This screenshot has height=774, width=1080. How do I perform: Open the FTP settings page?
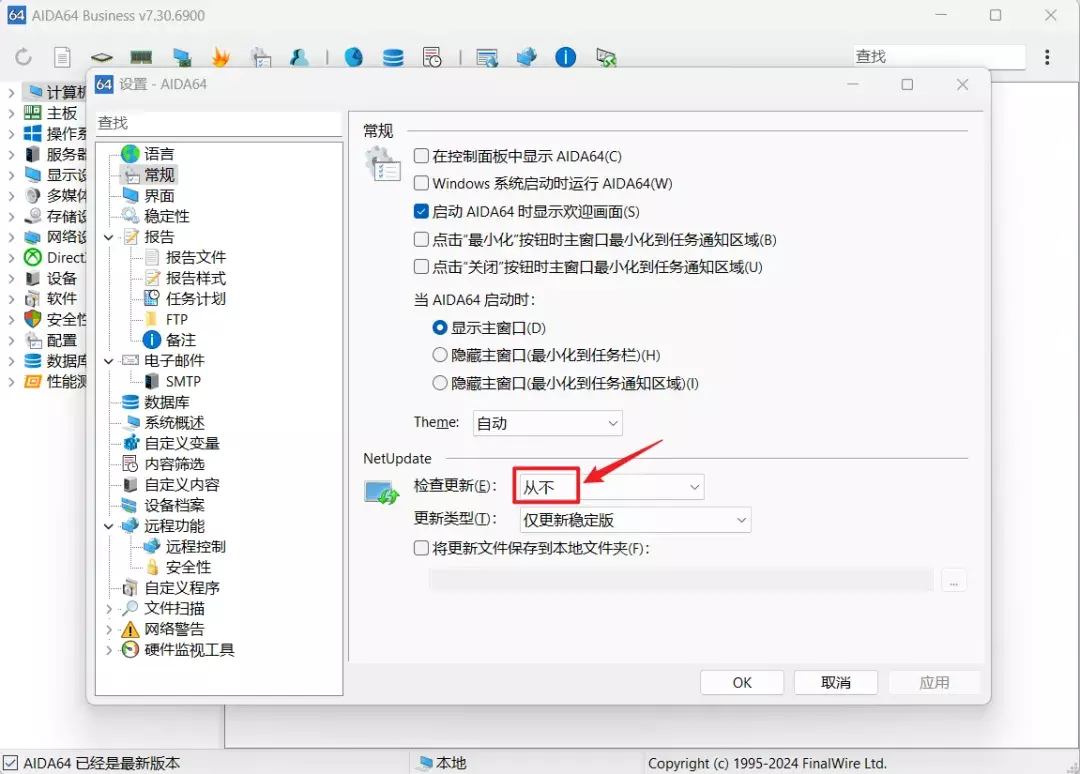tap(176, 320)
